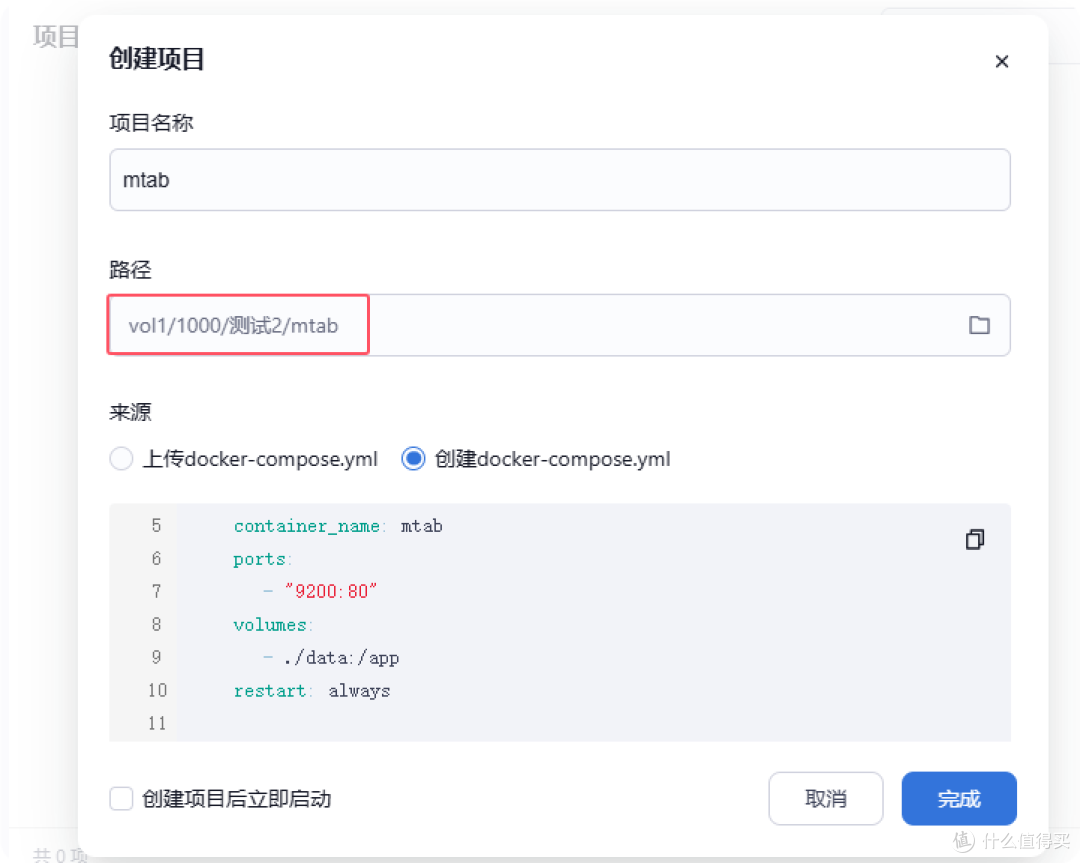Click the restart: always line in editor
The width and height of the screenshot is (1080, 863).
coord(311,690)
